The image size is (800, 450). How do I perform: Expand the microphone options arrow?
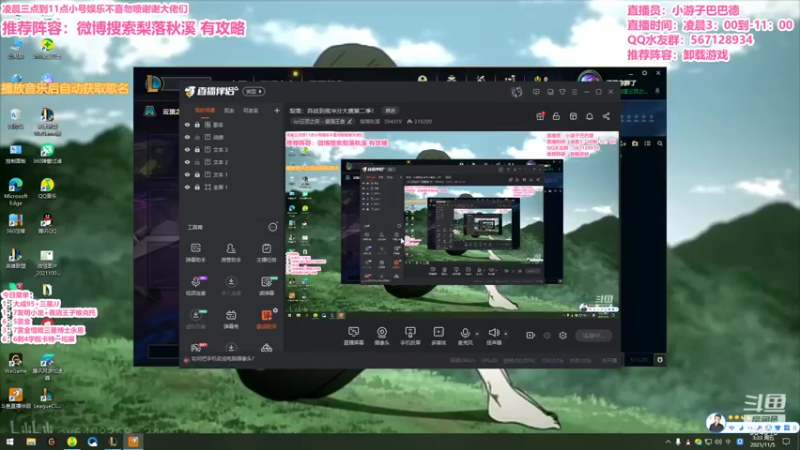tap(477, 334)
